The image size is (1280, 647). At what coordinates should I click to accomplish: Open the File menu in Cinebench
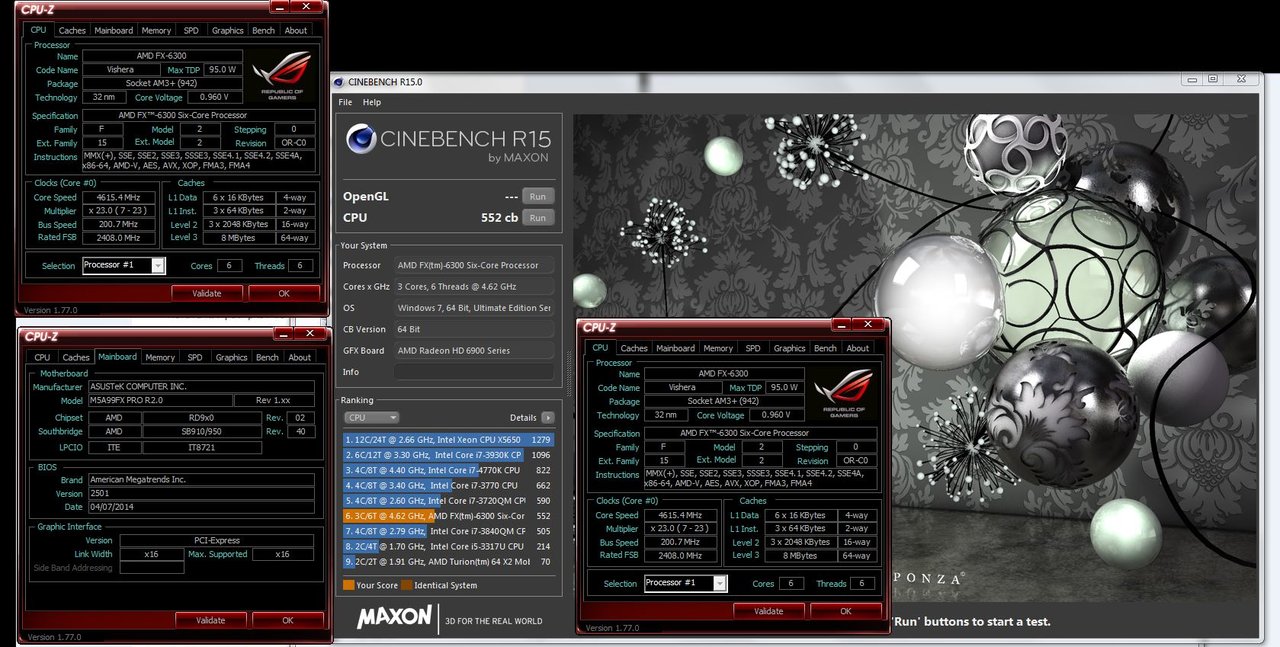click(x=345, y=102)
